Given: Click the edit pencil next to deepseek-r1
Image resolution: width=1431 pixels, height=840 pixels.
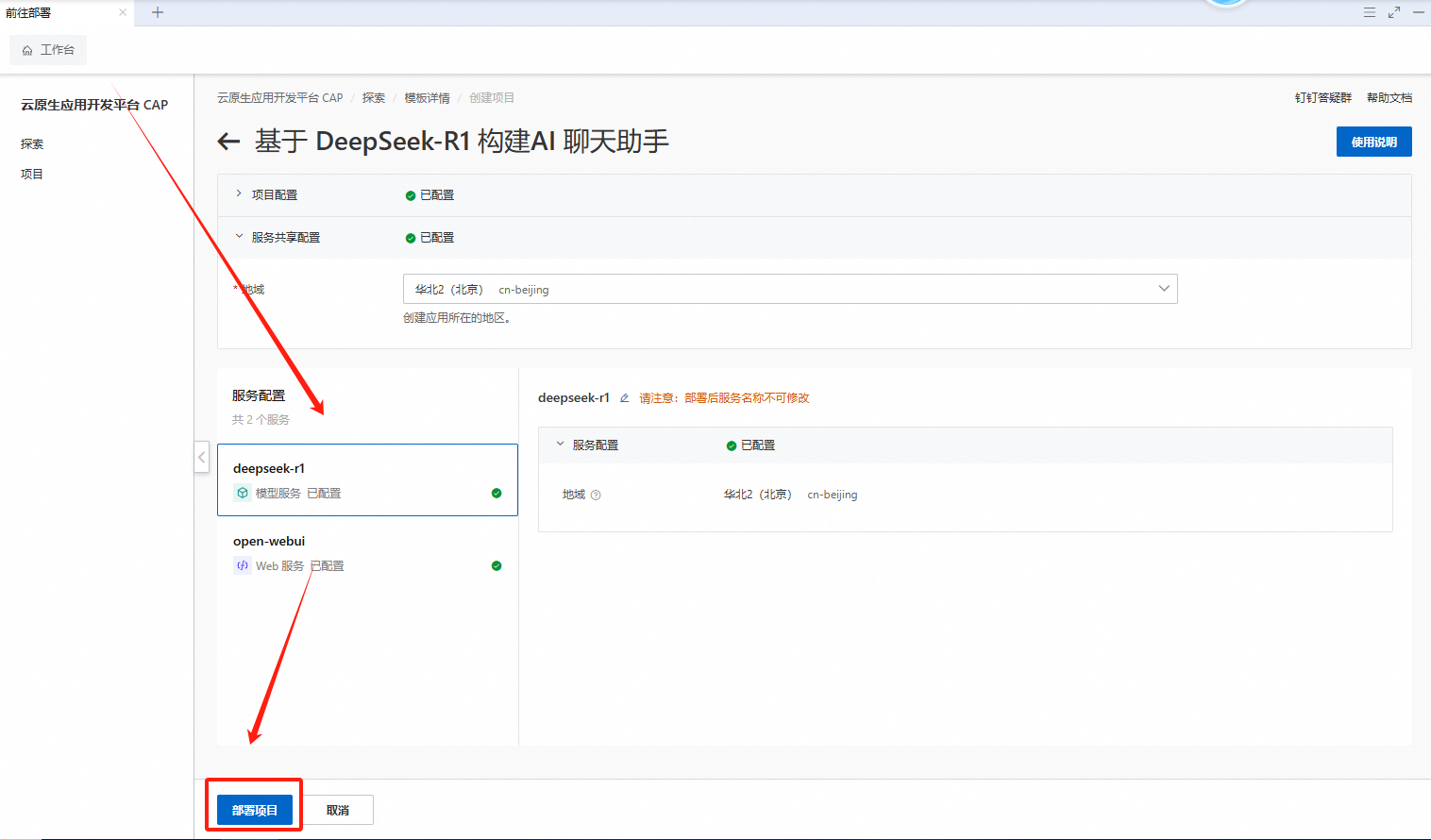Looking at the screenshot, I should pyautogui.click(x=624, y=398).
